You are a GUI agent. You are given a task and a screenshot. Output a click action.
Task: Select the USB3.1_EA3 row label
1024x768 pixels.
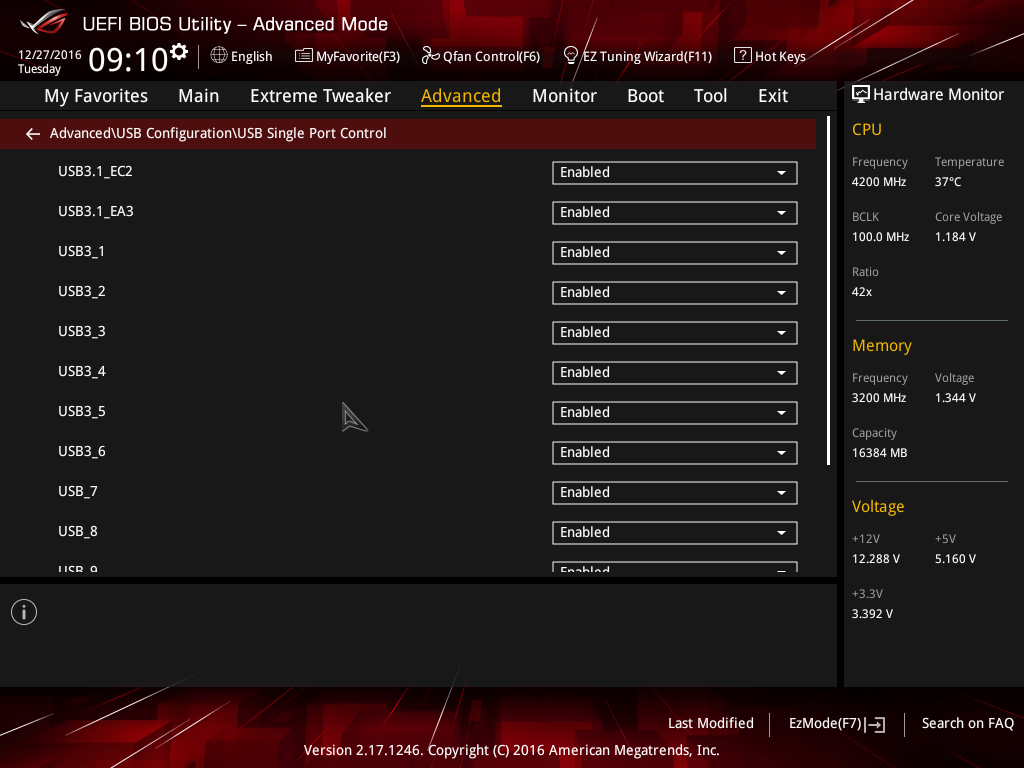(95, 212)
